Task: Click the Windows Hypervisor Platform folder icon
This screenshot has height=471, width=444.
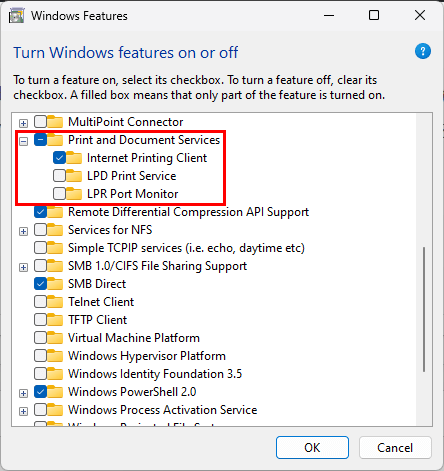Action: tap(55, 356)
